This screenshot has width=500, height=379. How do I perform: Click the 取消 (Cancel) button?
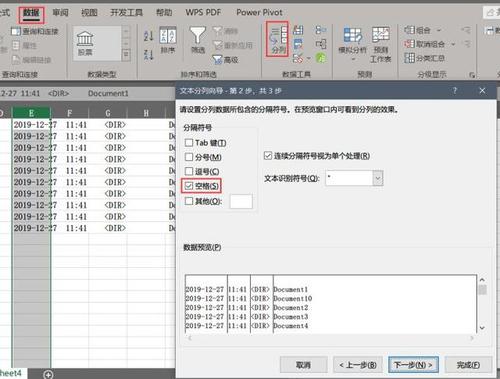coord(303,365)
